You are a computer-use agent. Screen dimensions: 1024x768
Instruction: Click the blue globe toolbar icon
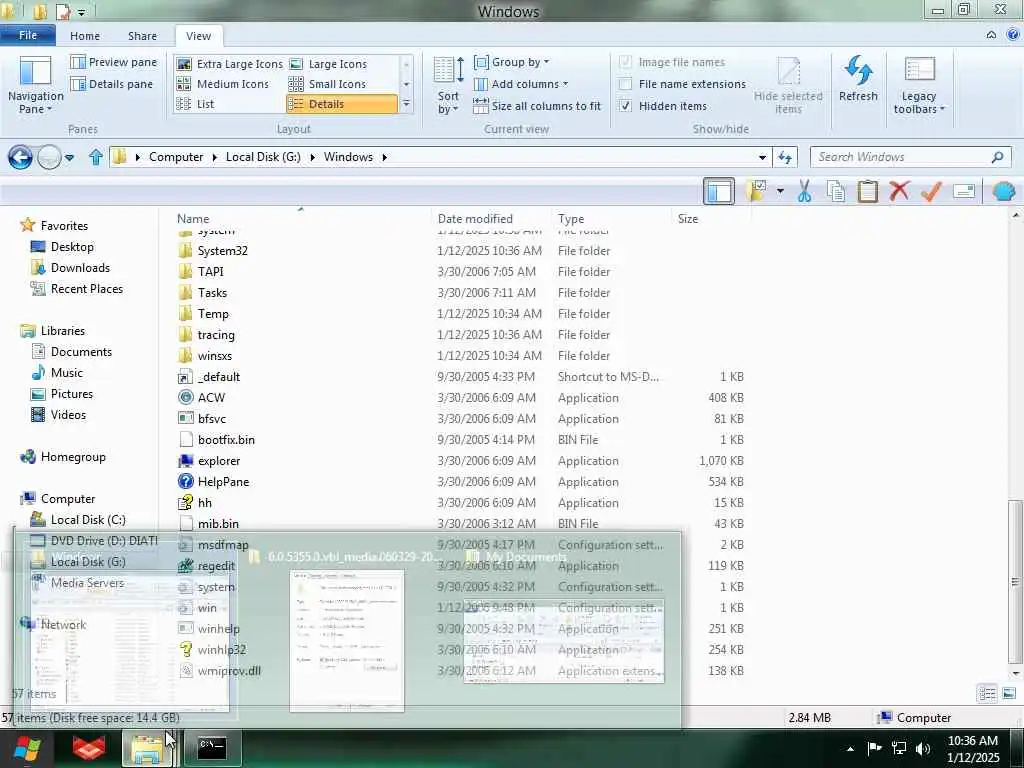point(1004,191)
